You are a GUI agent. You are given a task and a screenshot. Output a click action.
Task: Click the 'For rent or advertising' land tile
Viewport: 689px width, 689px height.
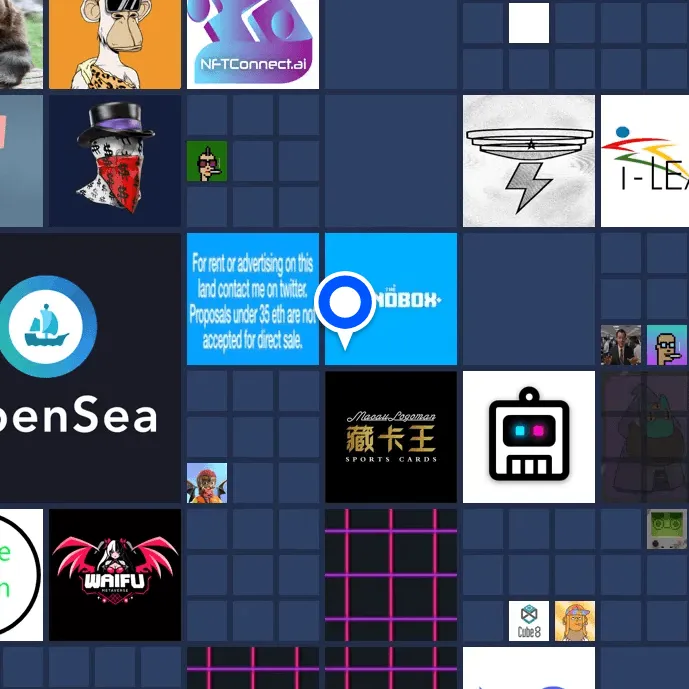(253, 299)
